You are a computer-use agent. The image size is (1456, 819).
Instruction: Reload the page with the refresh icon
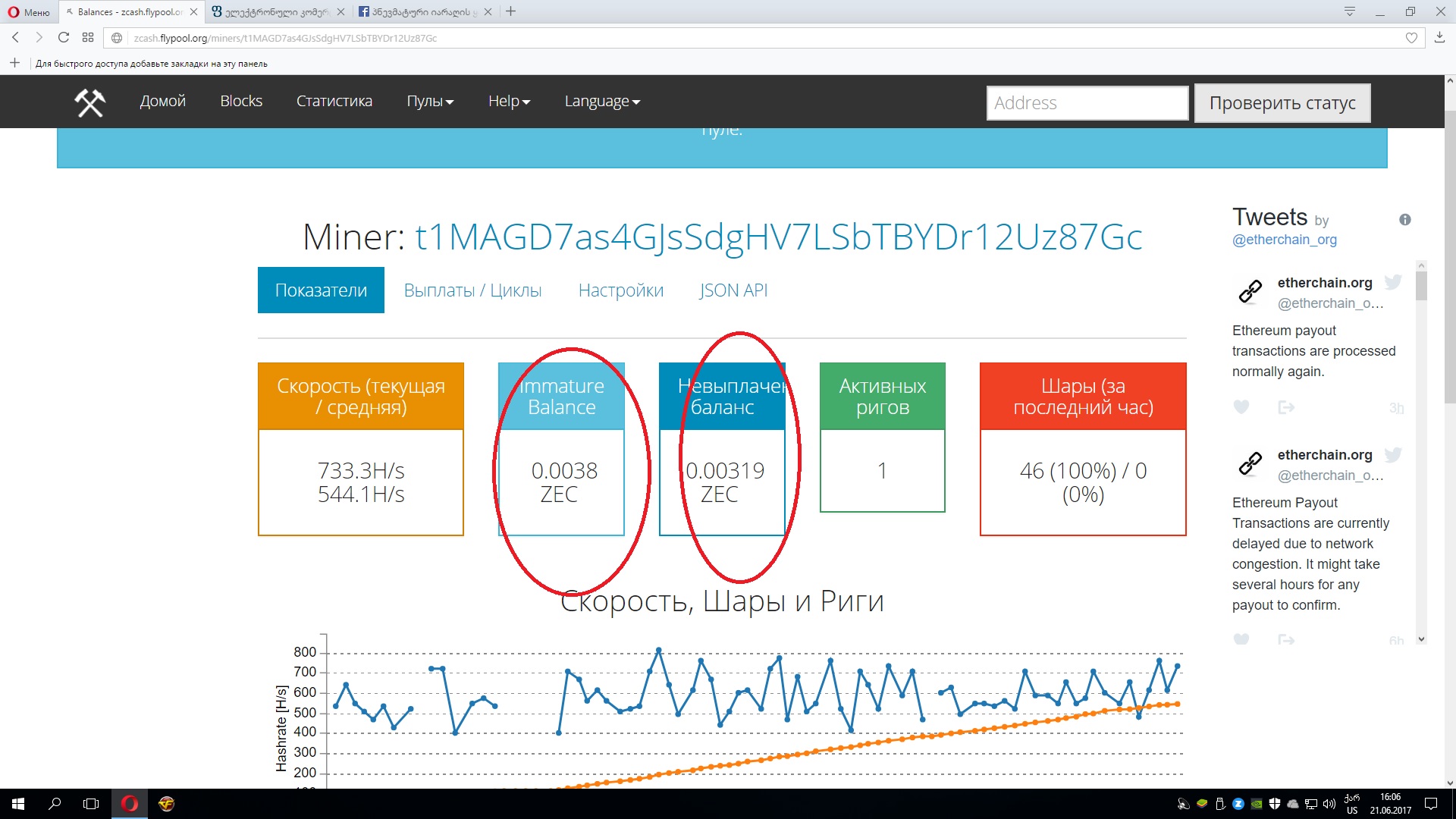pos(64,37)
